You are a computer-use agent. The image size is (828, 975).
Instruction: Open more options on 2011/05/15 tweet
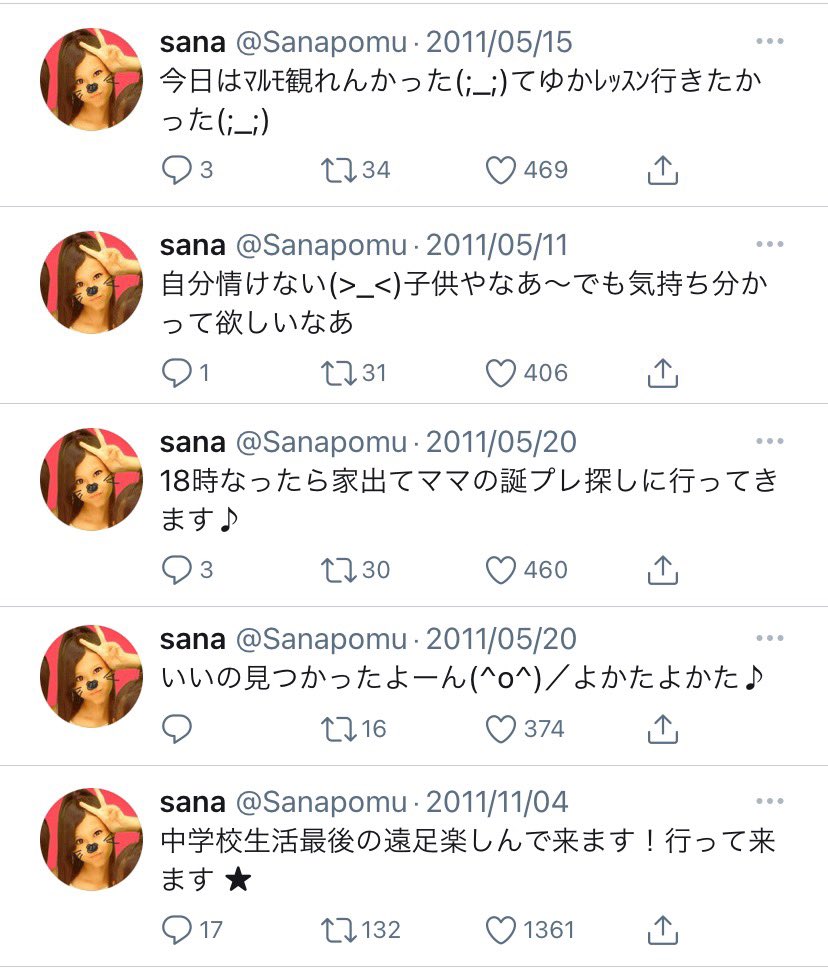(x=769, y=41)
